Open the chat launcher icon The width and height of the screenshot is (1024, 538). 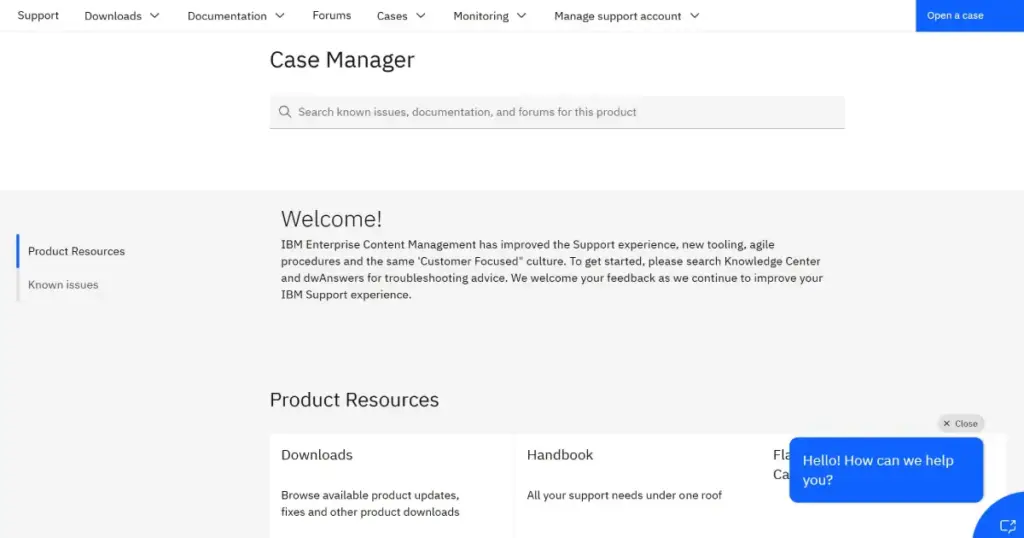pyautogui.click(x=1007, y=526)
